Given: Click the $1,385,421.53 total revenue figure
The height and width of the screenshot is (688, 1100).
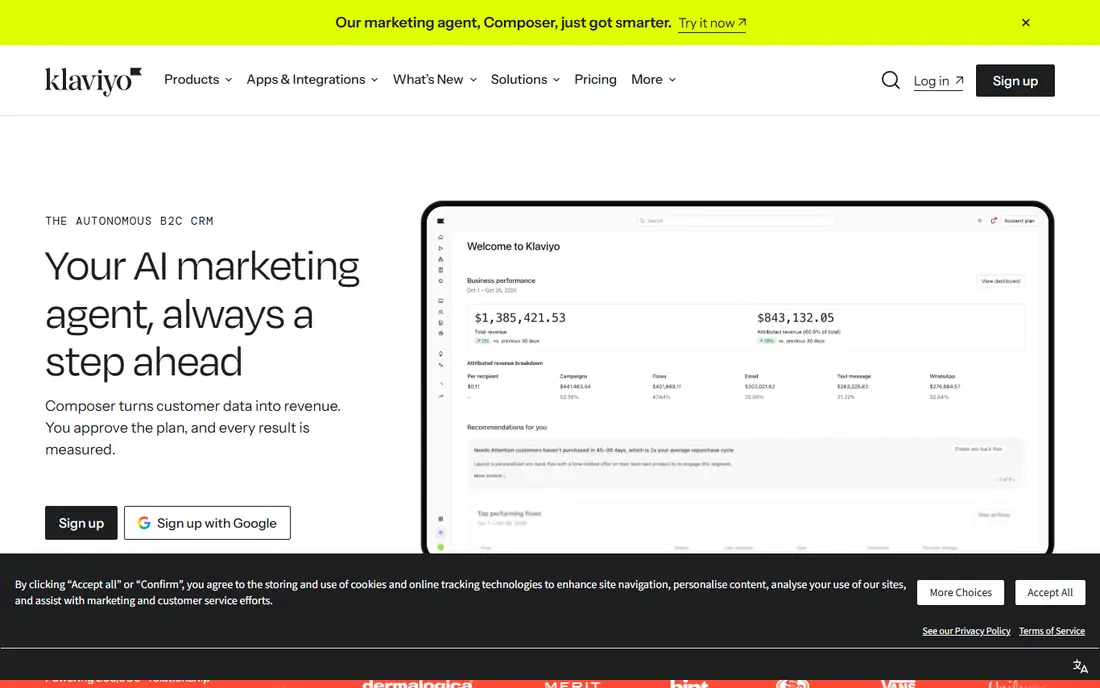Looking at the screenshot, I should tap(520, 318).
